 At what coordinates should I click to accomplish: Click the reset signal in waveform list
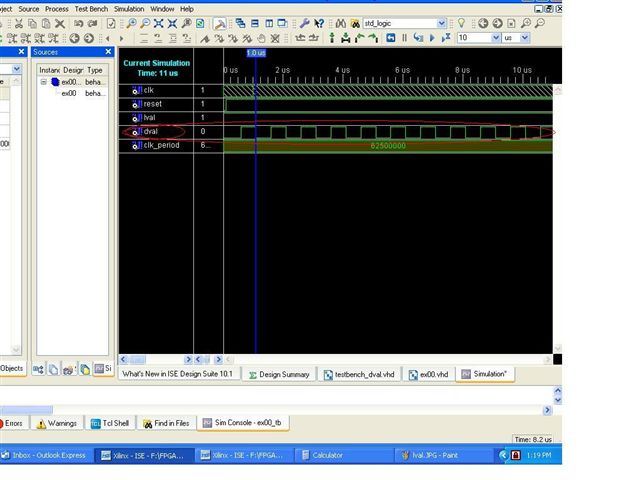click(151, 104)
